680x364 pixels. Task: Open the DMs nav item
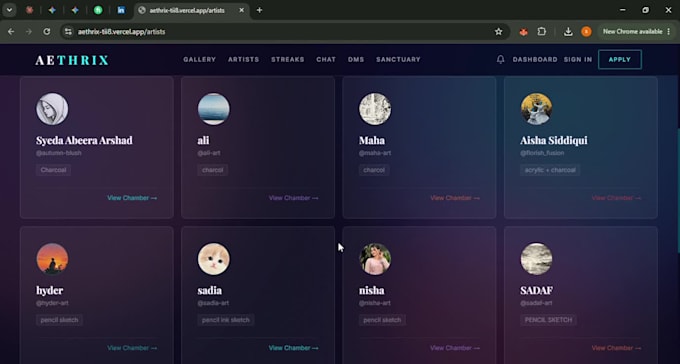[x=356, y=59]
